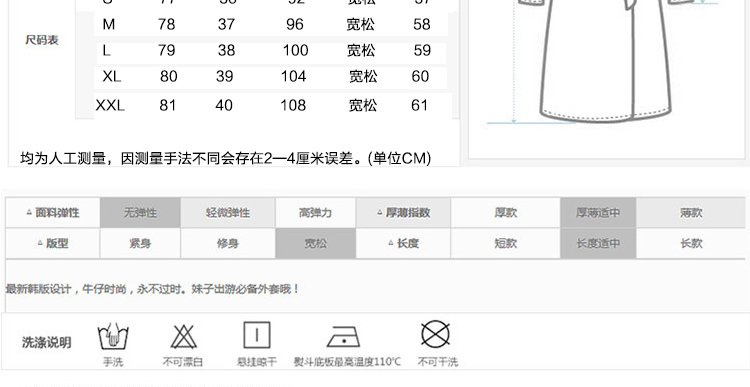Click the iron 110°C temperature icon
The height and width of the screenshot is (387, 750).
[343, 337]
